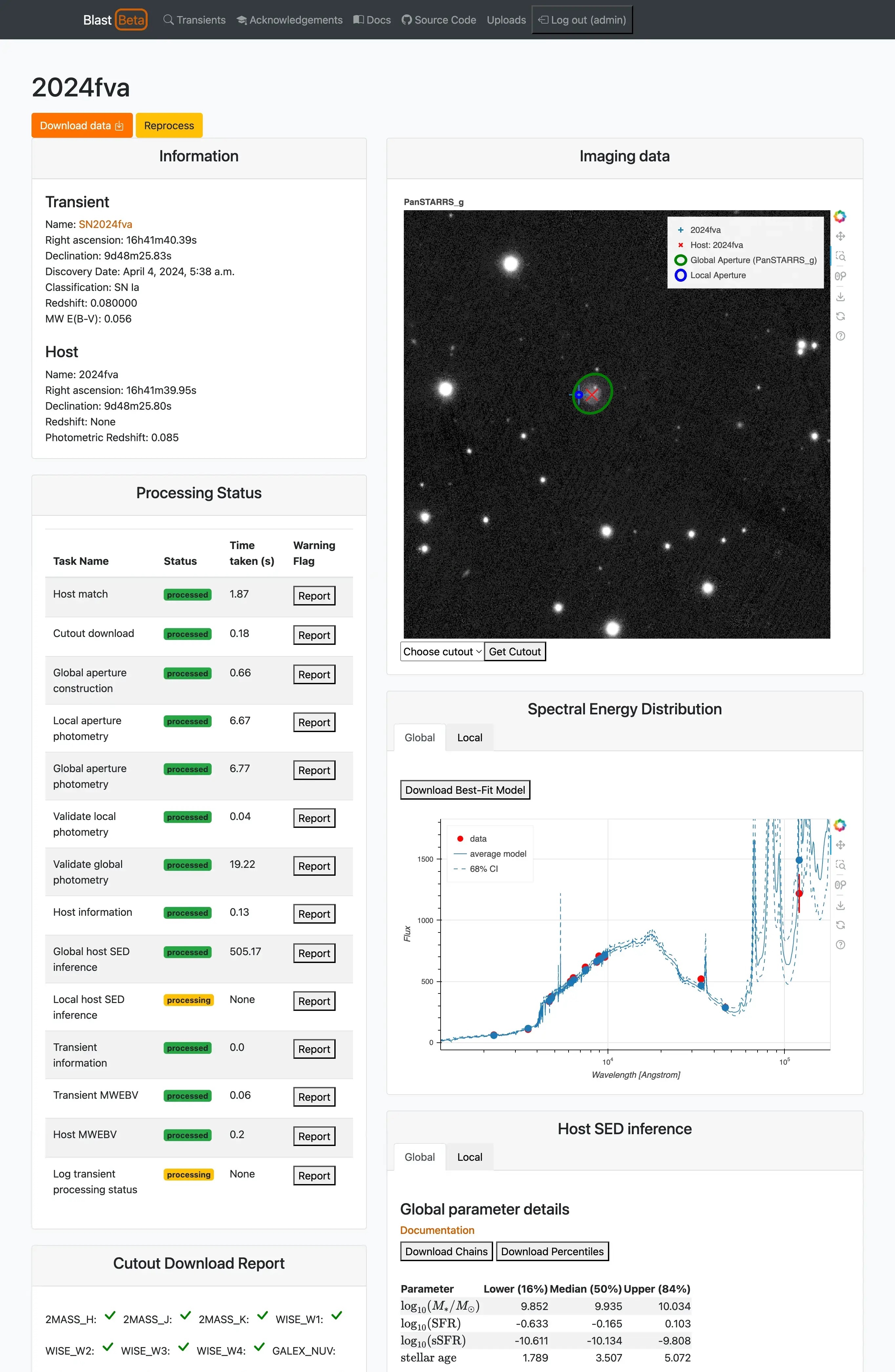The height and width of the screenshot is (1372, 895).
Task: Select the pan tool on the imaging viewer
Action: point(840,236)
